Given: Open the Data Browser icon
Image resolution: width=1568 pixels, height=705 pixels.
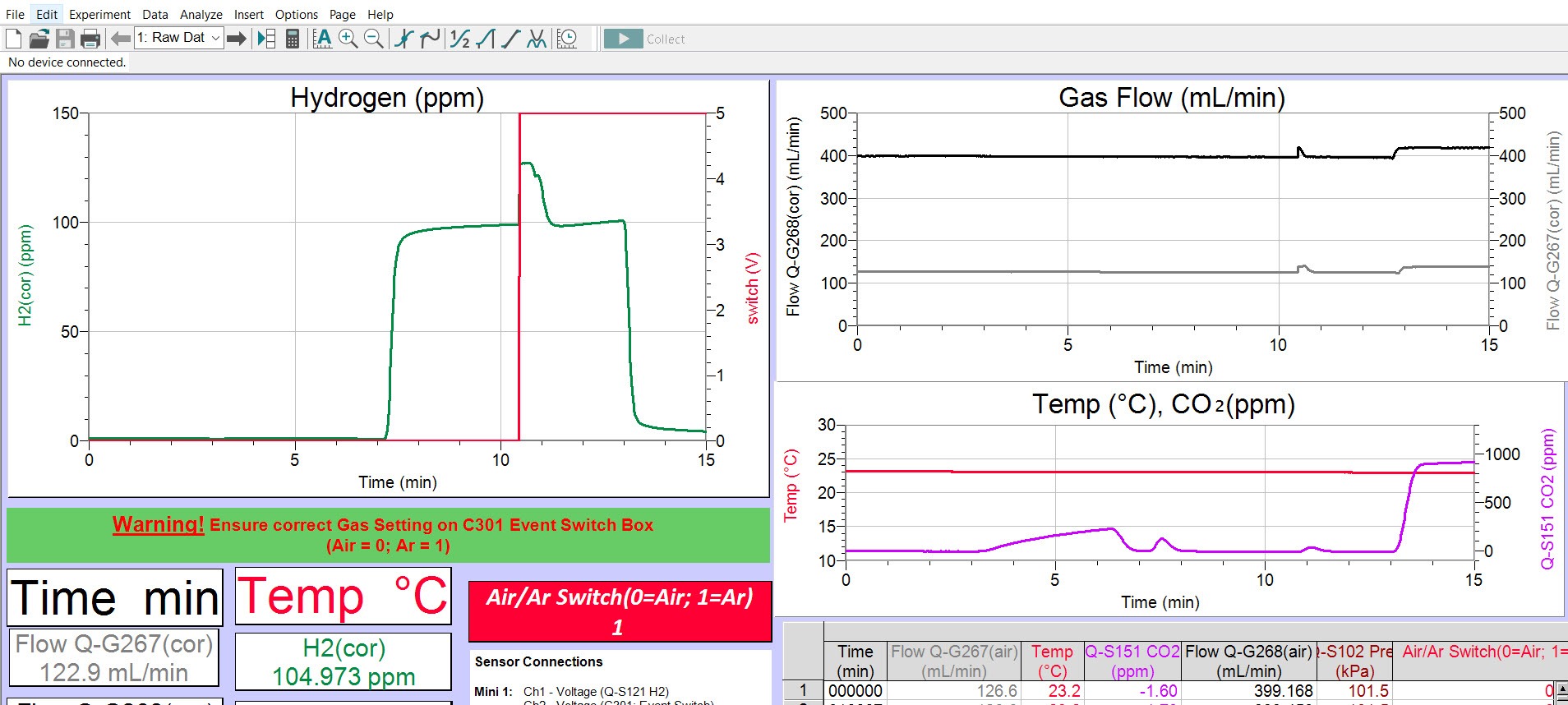Looking at the screenshot, I should [x=266, y=39].
